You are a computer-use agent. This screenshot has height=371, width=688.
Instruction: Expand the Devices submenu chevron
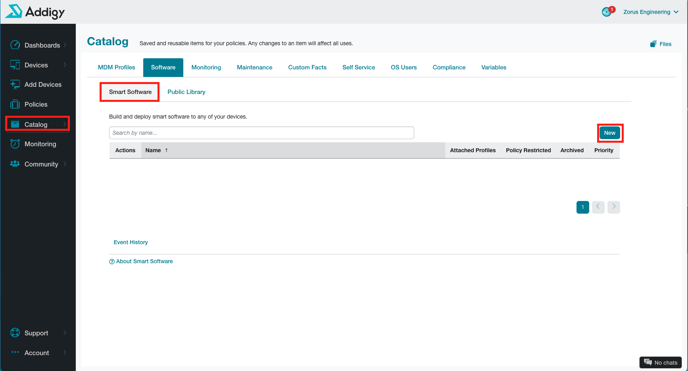65,65
